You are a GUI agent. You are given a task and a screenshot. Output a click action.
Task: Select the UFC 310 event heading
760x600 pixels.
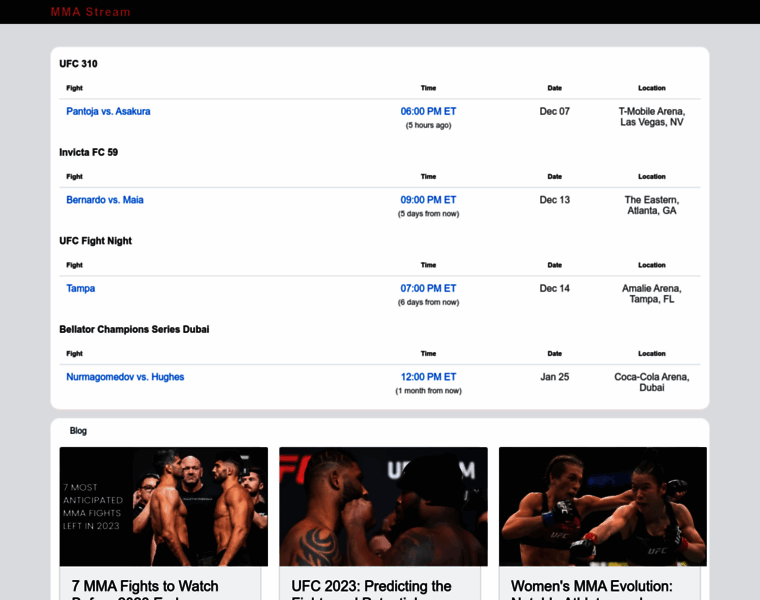coord(78,64)
